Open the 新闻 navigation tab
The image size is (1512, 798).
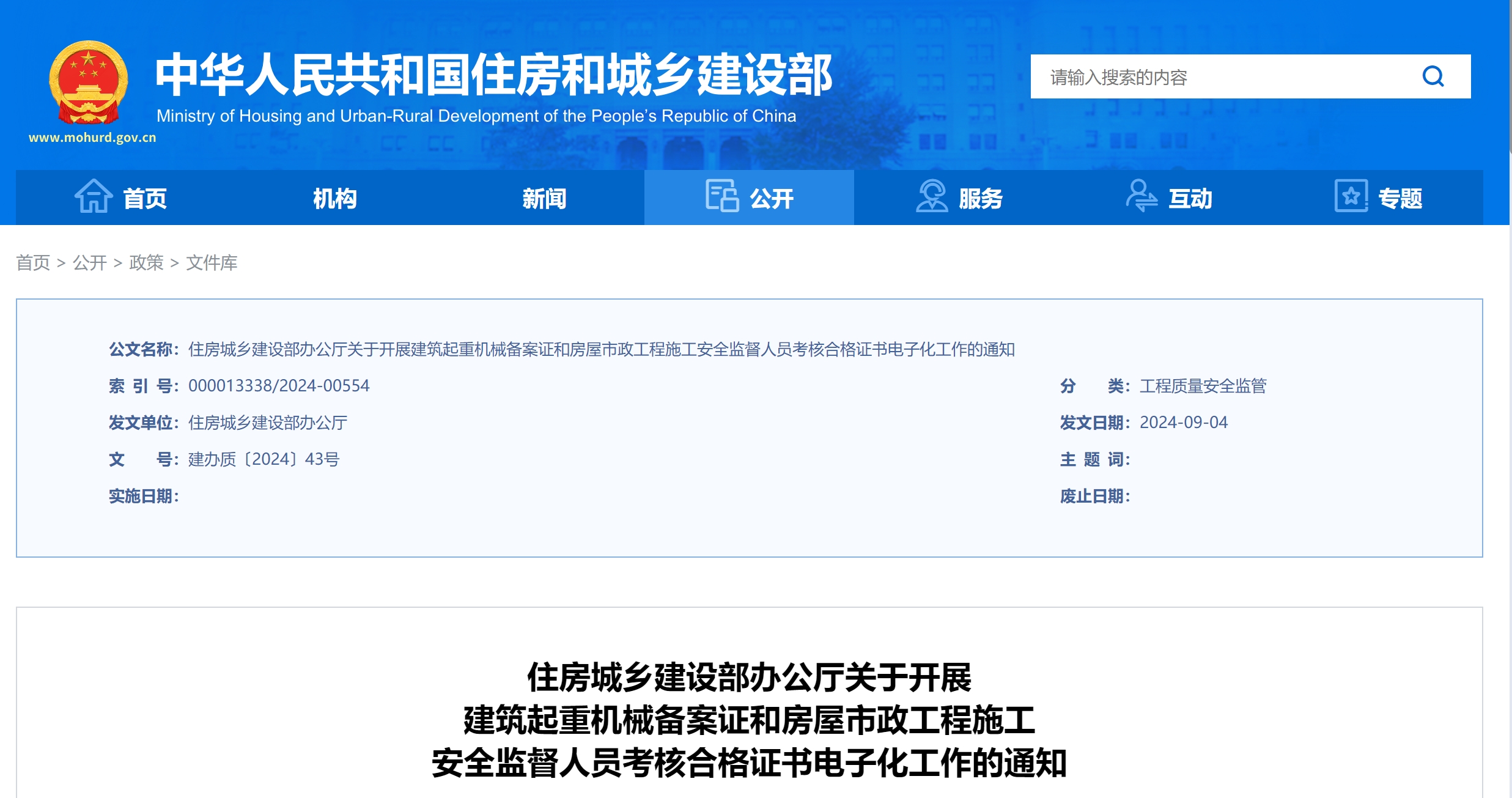[x=544, y=198]
